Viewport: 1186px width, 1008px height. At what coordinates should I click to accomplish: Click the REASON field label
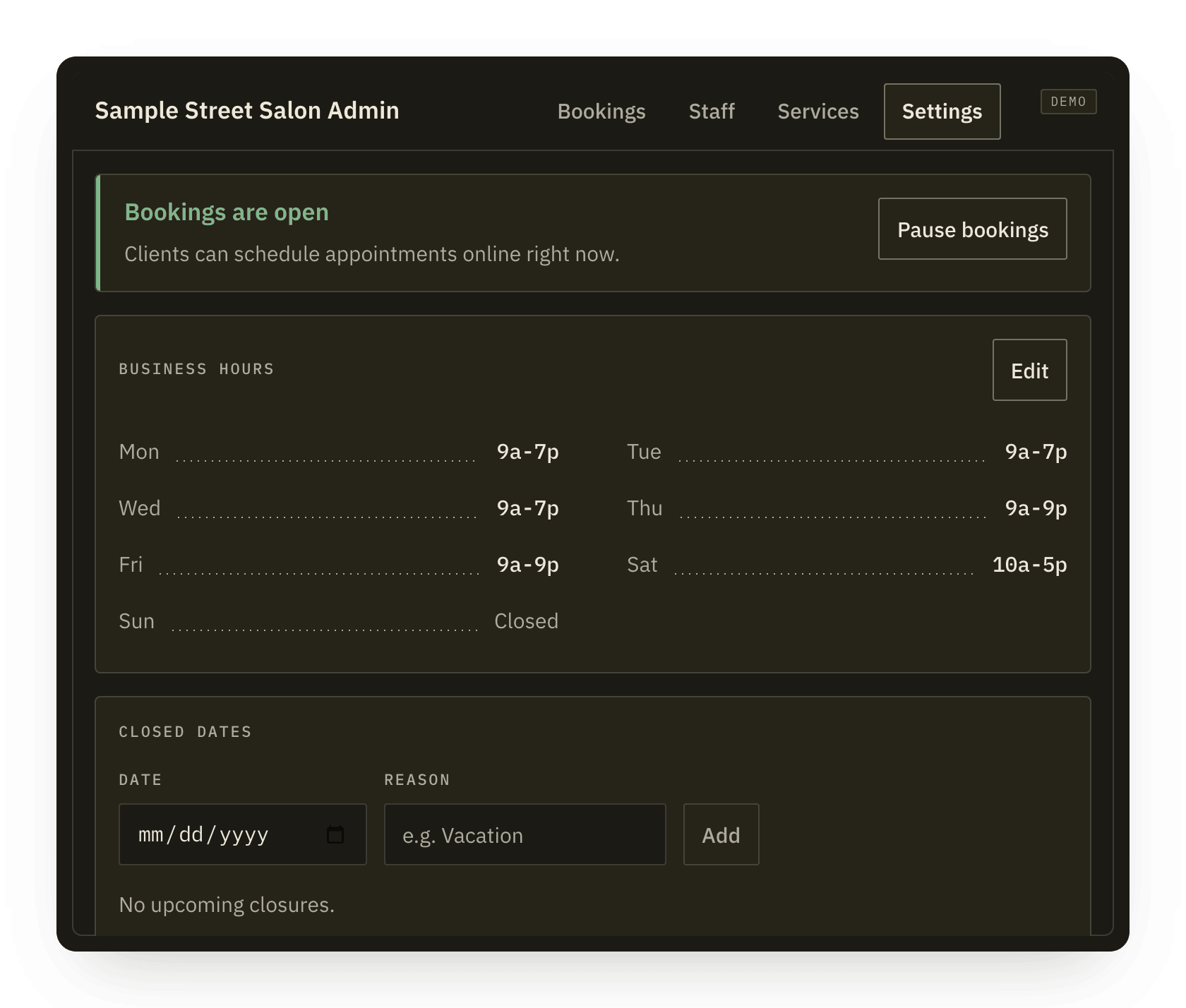(417, 780)
